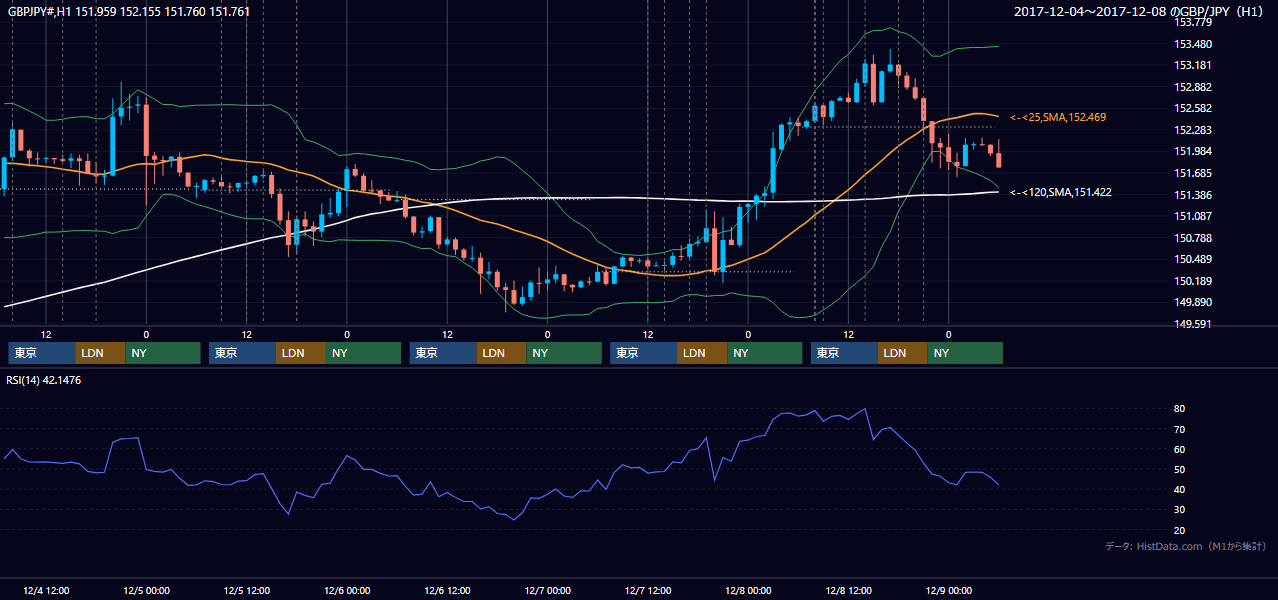The height and width of the screenshot is (600, 1278).
Task: Click the 152.283 price axis label
Action: coord(1192,130)
